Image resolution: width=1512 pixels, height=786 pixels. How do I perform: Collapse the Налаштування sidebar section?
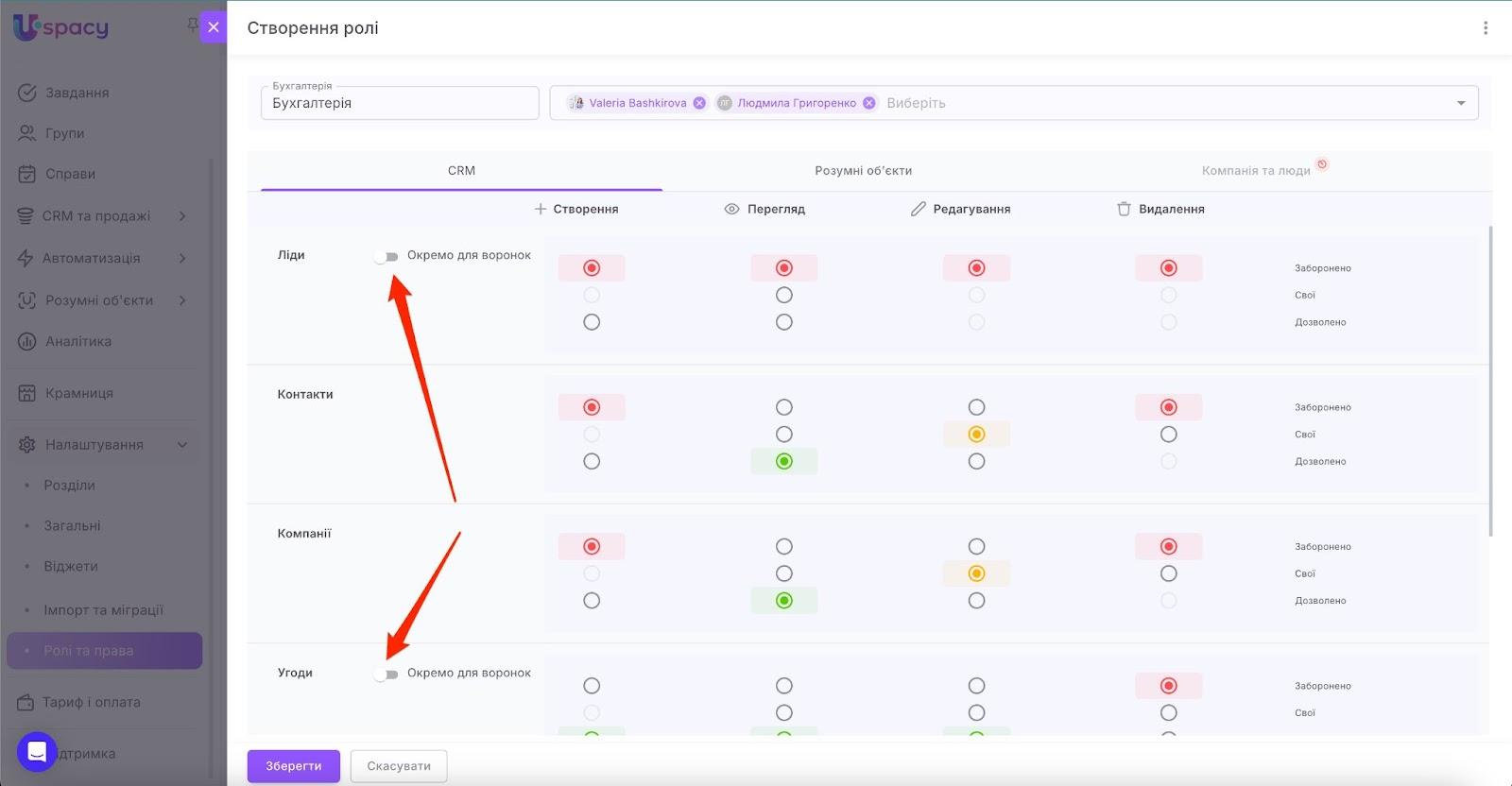click(x=182, y=445)
